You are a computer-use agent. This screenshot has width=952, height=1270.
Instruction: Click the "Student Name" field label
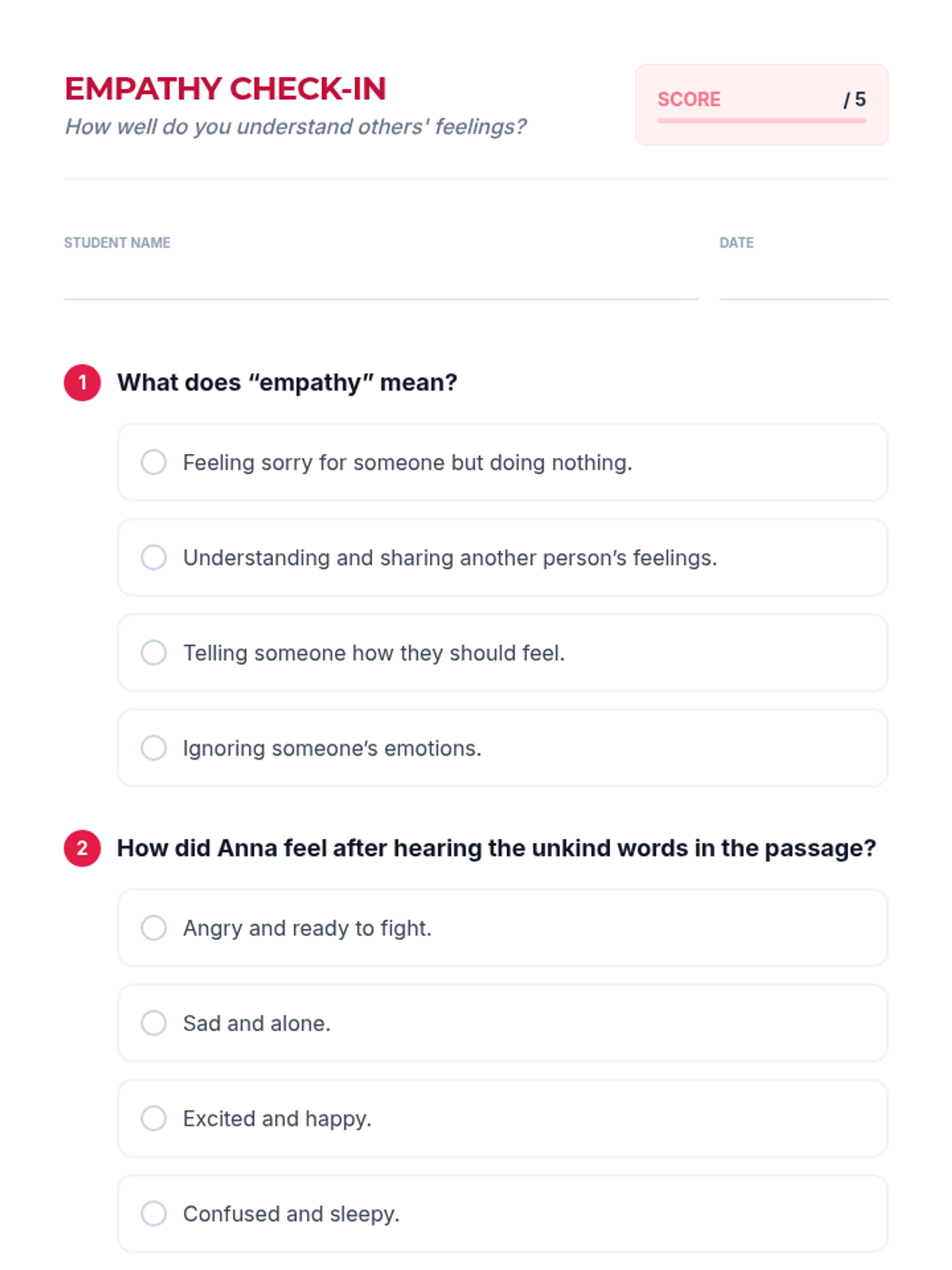(x=117, y=243)
